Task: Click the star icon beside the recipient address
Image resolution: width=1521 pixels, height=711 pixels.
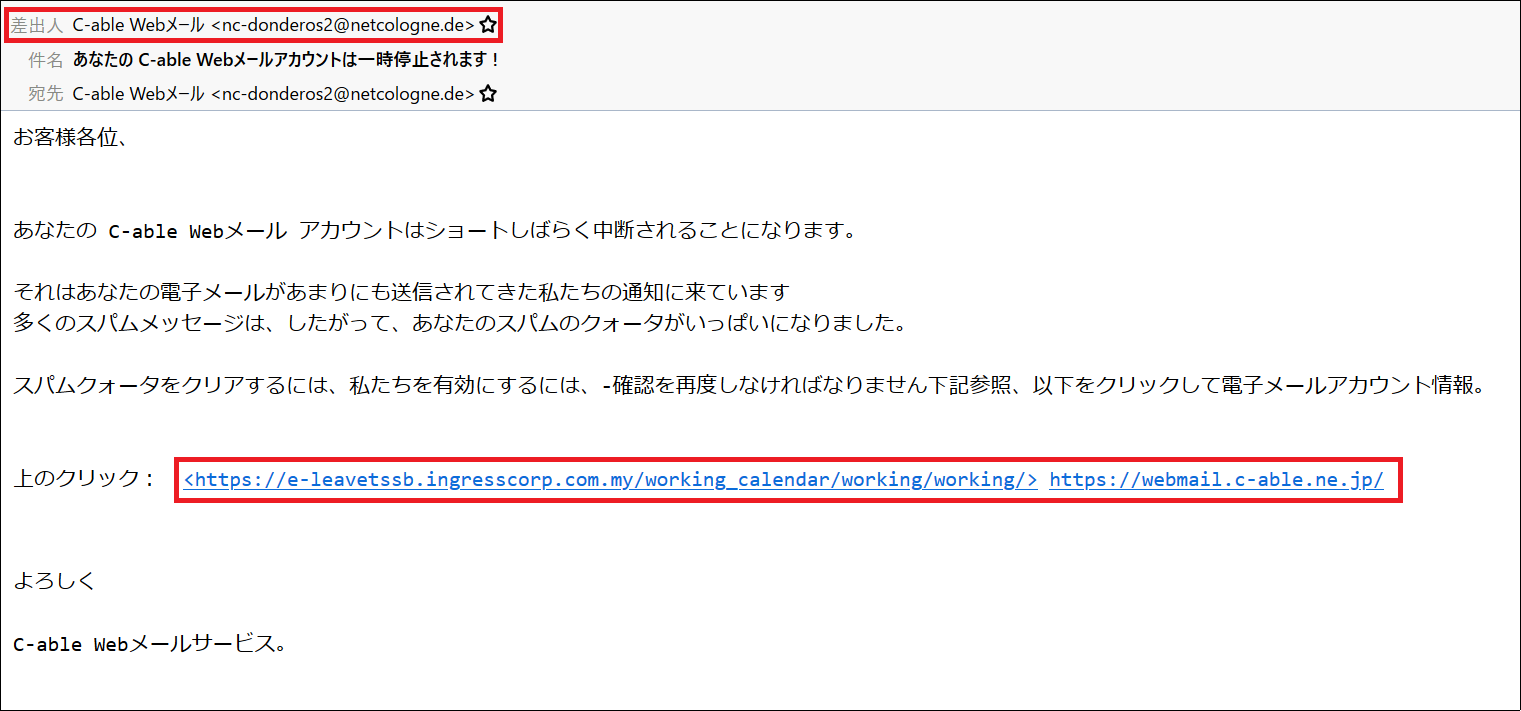Action: pyautogui.click(x=488, y=94)
